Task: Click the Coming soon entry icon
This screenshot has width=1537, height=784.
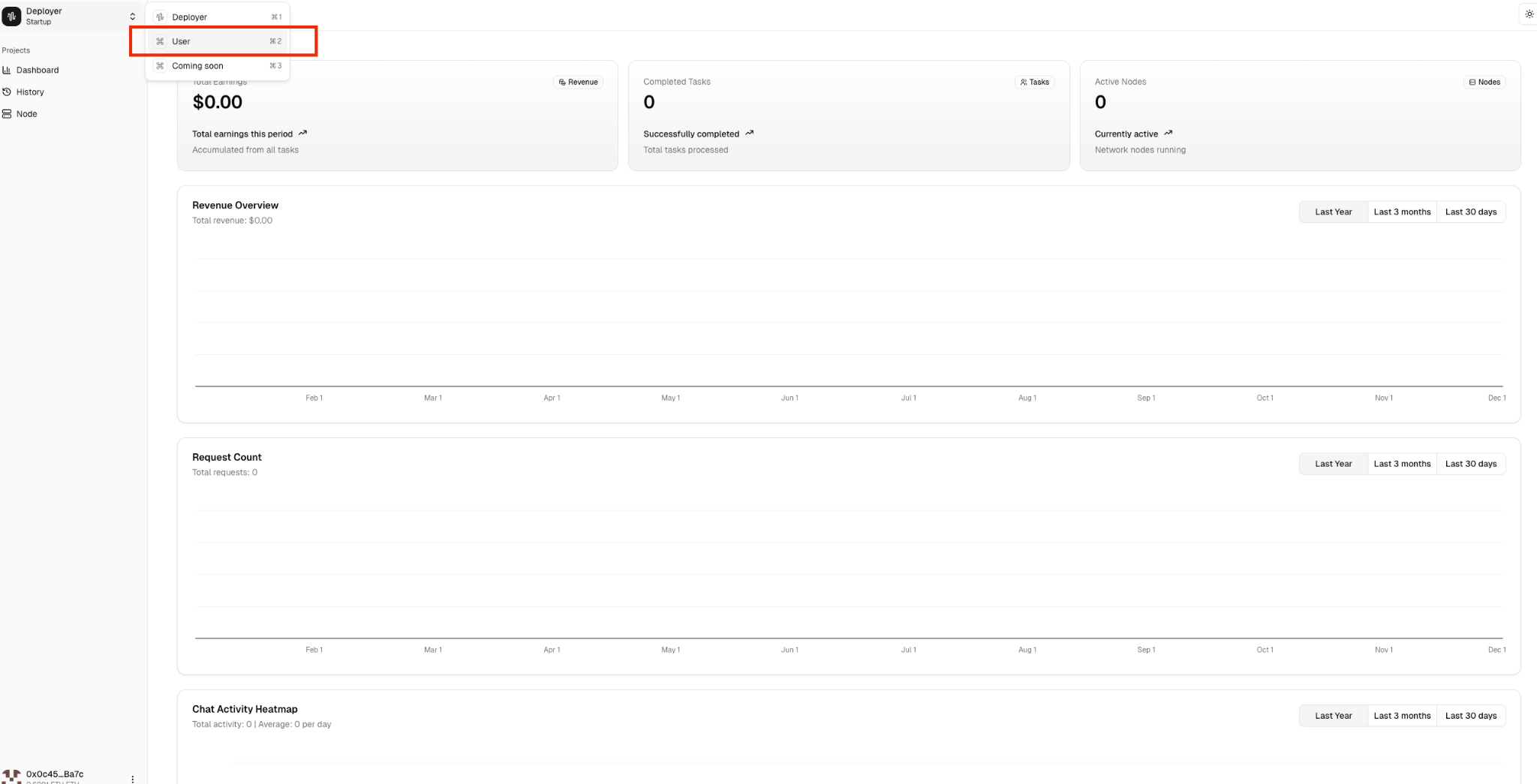Action: 160,66
